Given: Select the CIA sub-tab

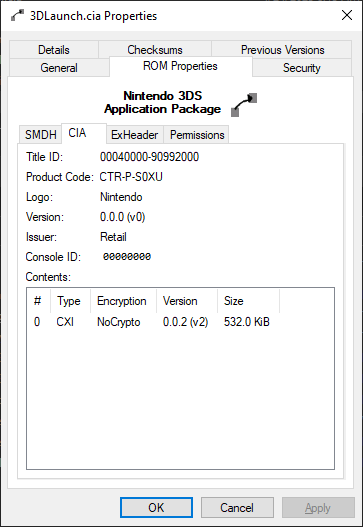Looking at the screenshot, I should (x=84, y=133).
